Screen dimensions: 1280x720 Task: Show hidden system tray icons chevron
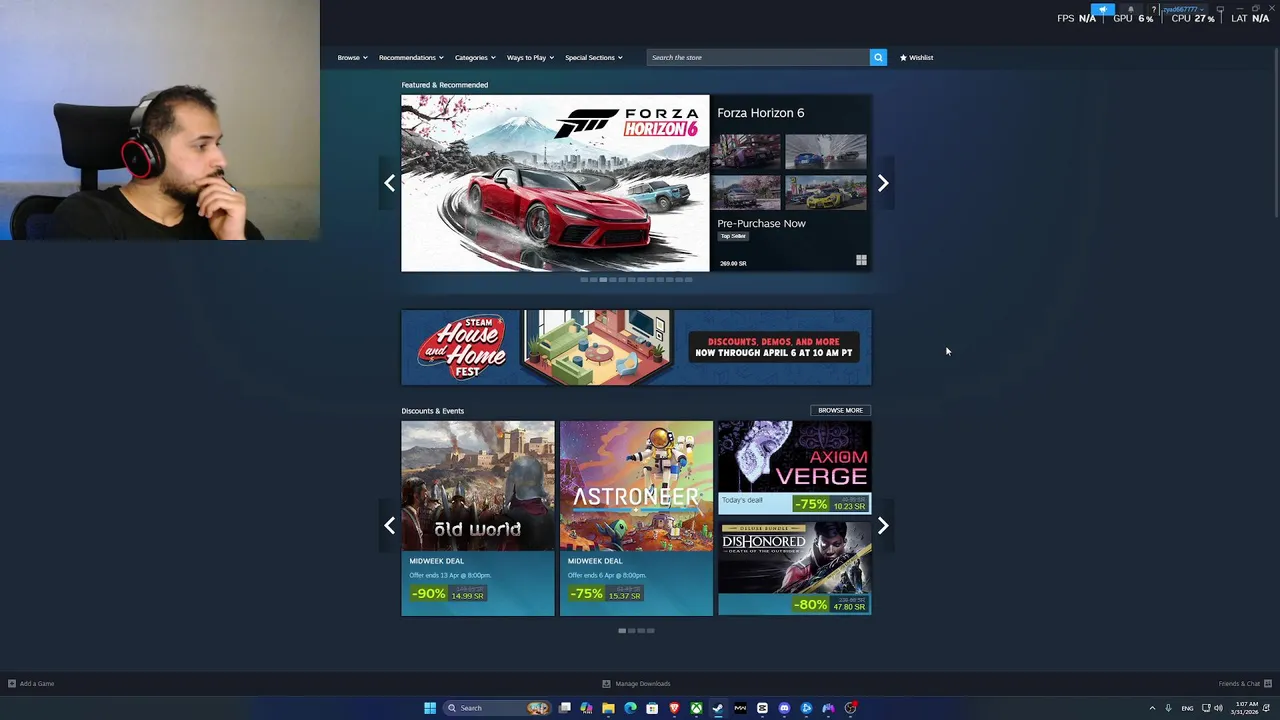1152,708
